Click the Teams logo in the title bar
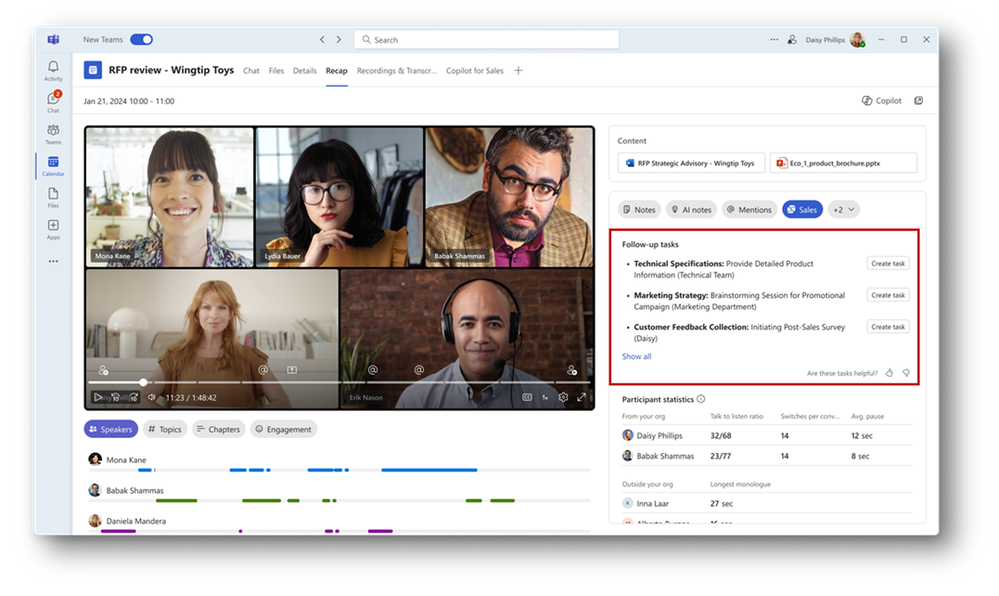 (54, 40)
